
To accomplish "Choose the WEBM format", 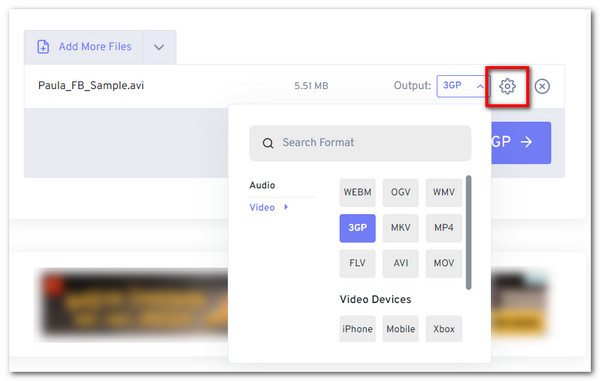I will (357, 192).
